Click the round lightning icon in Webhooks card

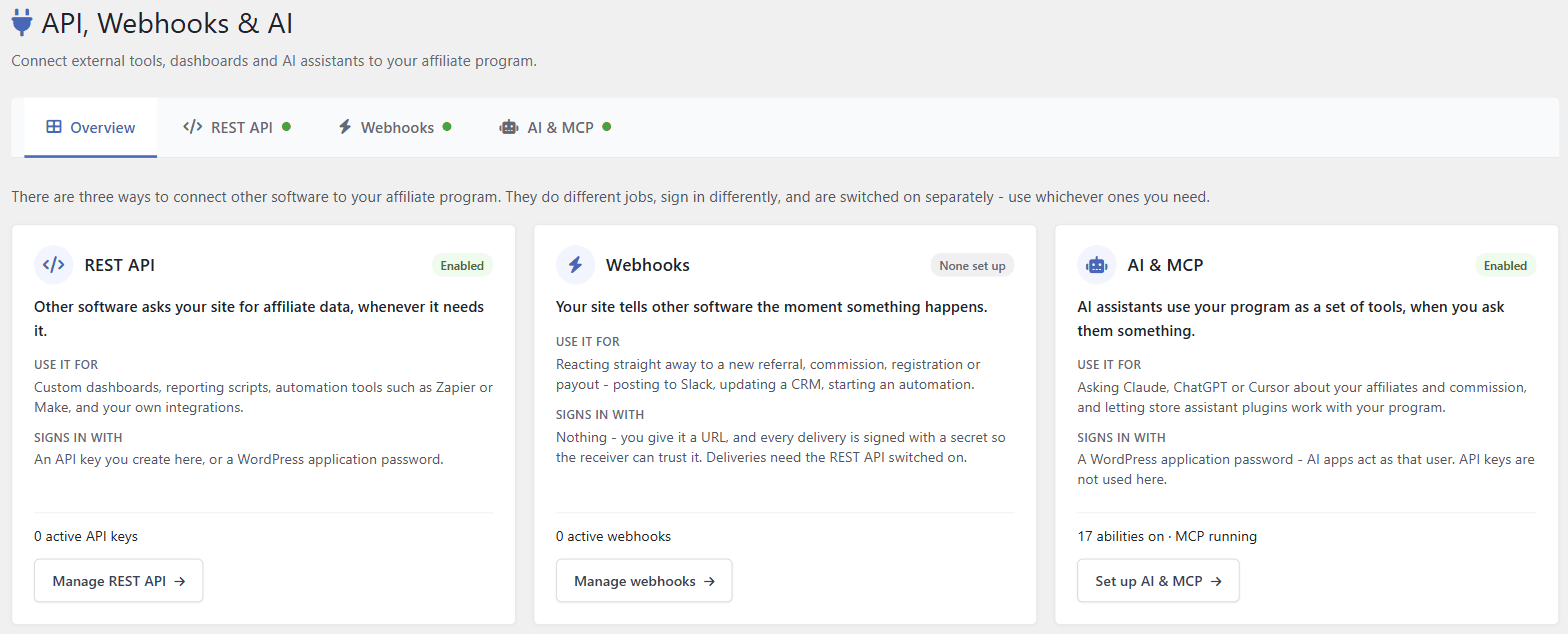point(576,265)
